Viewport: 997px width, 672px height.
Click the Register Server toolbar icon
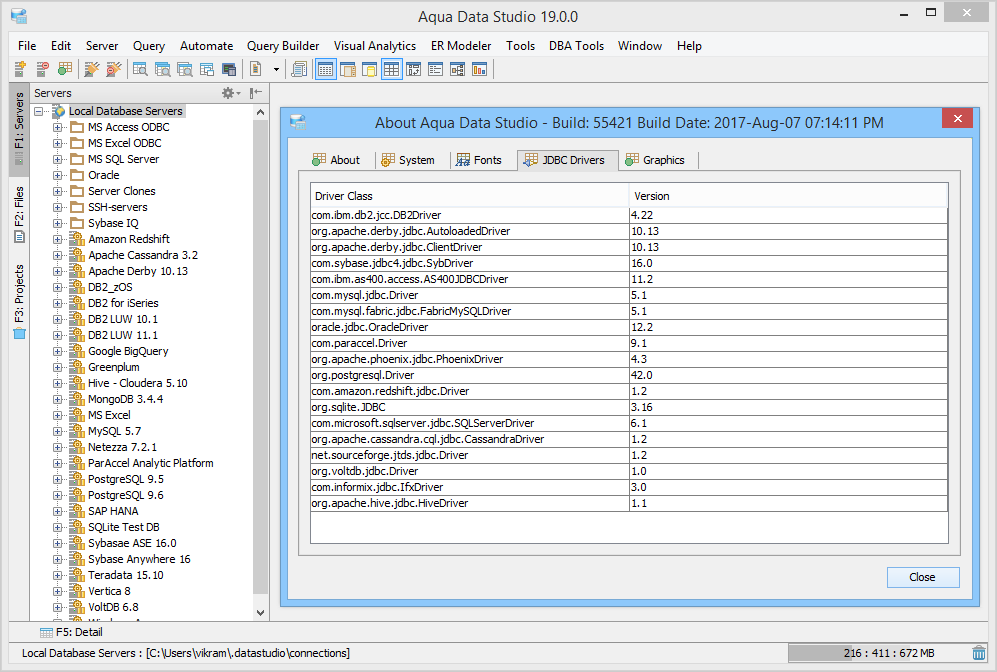click(x=18, y=68)
